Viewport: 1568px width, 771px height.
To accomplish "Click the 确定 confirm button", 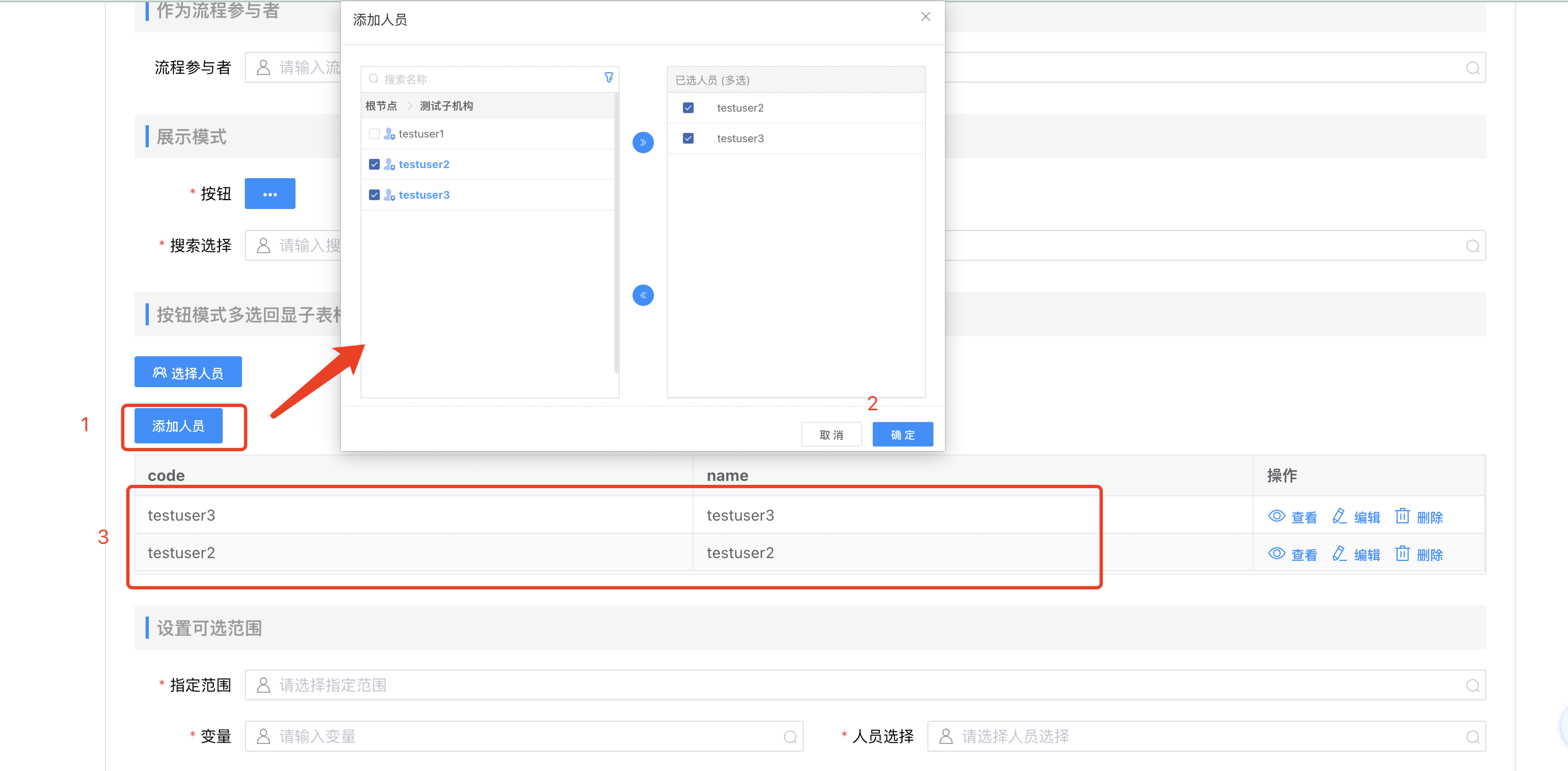I will pos(902,435).
